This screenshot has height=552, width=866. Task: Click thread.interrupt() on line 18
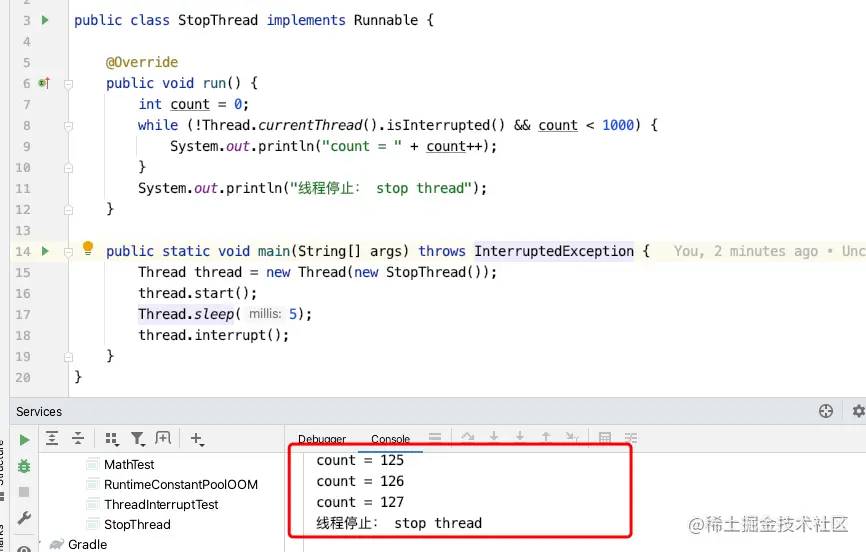213,335
